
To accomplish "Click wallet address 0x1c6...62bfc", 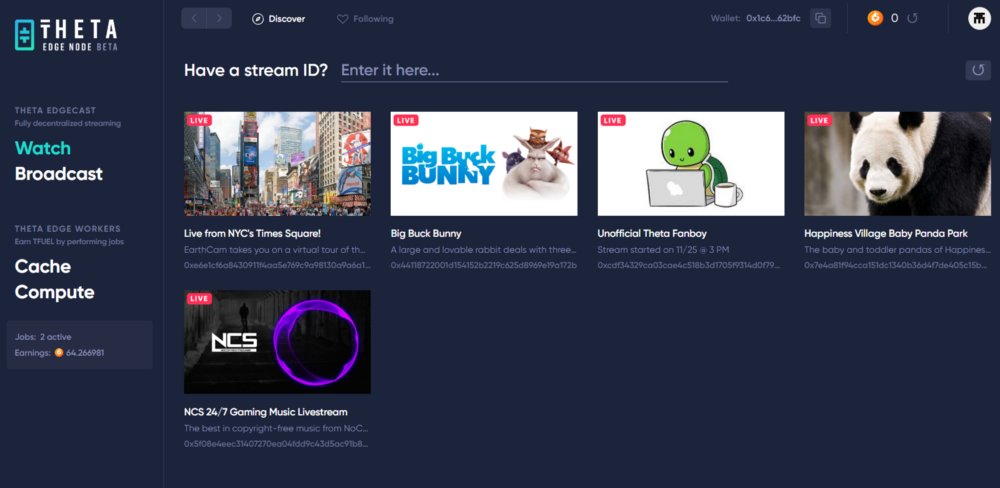I will (773, 18).
